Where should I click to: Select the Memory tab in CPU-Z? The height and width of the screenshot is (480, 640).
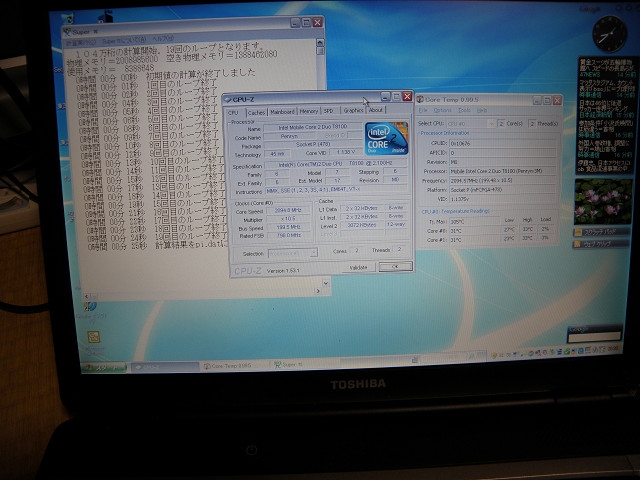[309, 112]
